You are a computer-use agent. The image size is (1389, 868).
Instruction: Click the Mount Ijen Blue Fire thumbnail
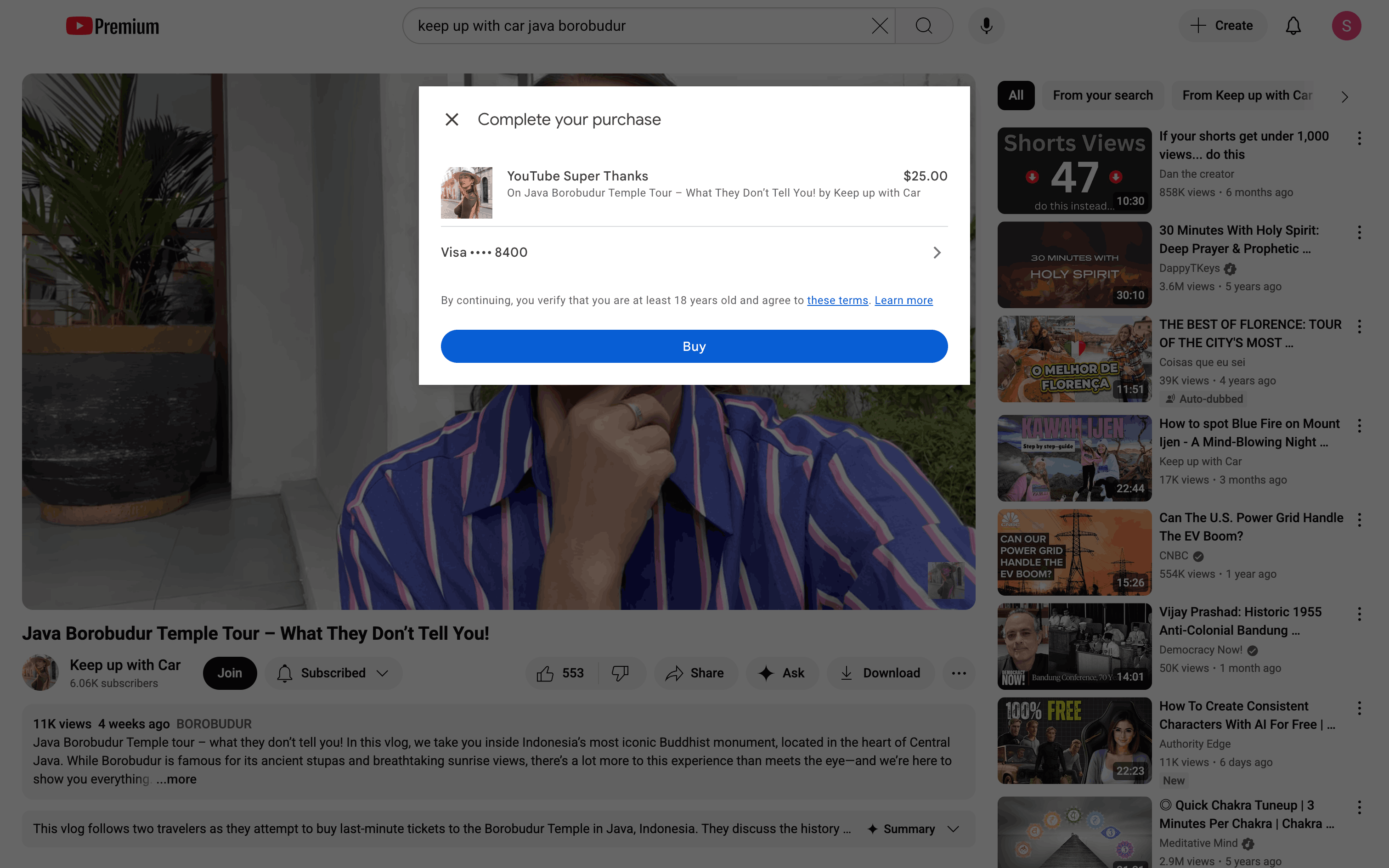1074,458
